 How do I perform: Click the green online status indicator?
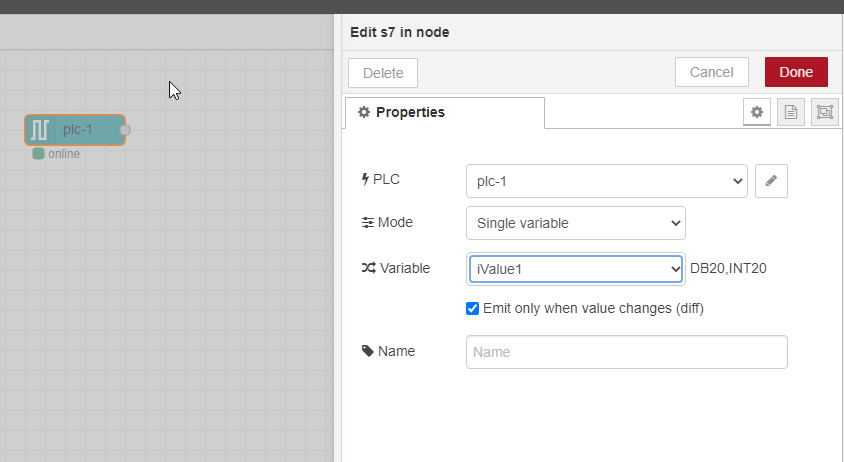(x=38, y=153)
